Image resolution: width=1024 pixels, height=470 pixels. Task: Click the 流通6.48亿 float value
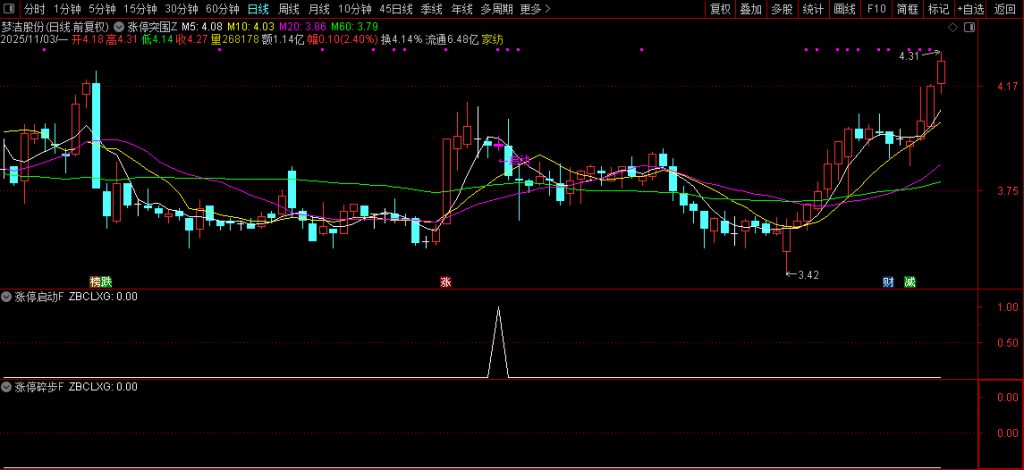pyautogui.click(x=453, y=40)
